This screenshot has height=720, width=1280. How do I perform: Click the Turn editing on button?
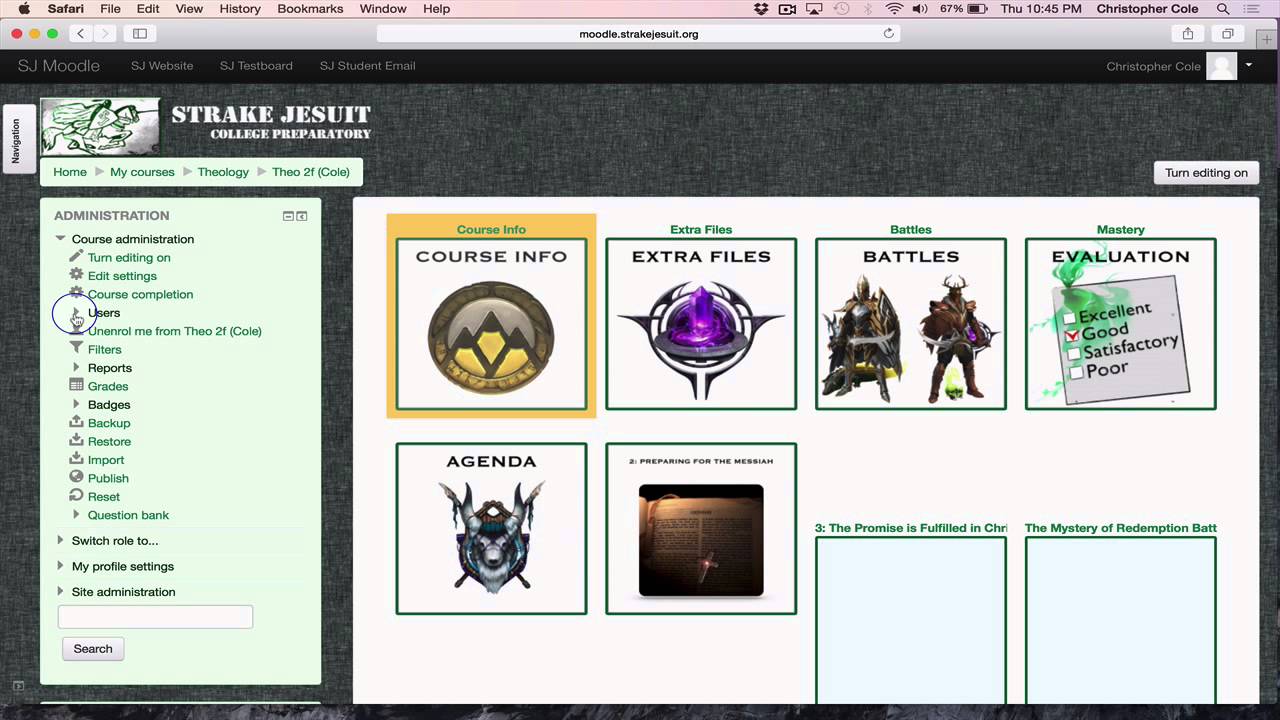[1206, 172]
